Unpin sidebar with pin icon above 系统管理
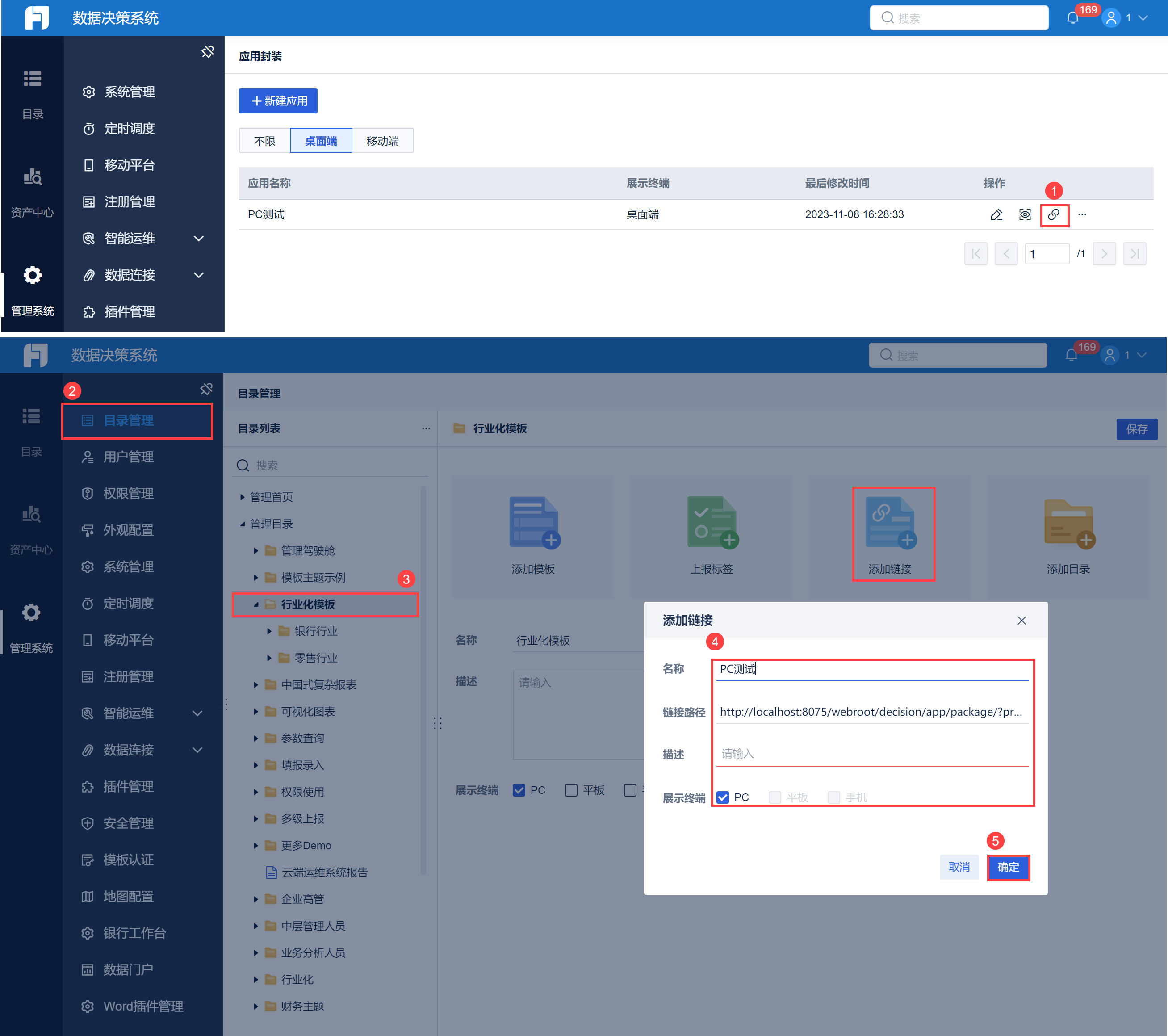Image resolution: width=1168 pixels, height=1036 pixels. point(207,52)
